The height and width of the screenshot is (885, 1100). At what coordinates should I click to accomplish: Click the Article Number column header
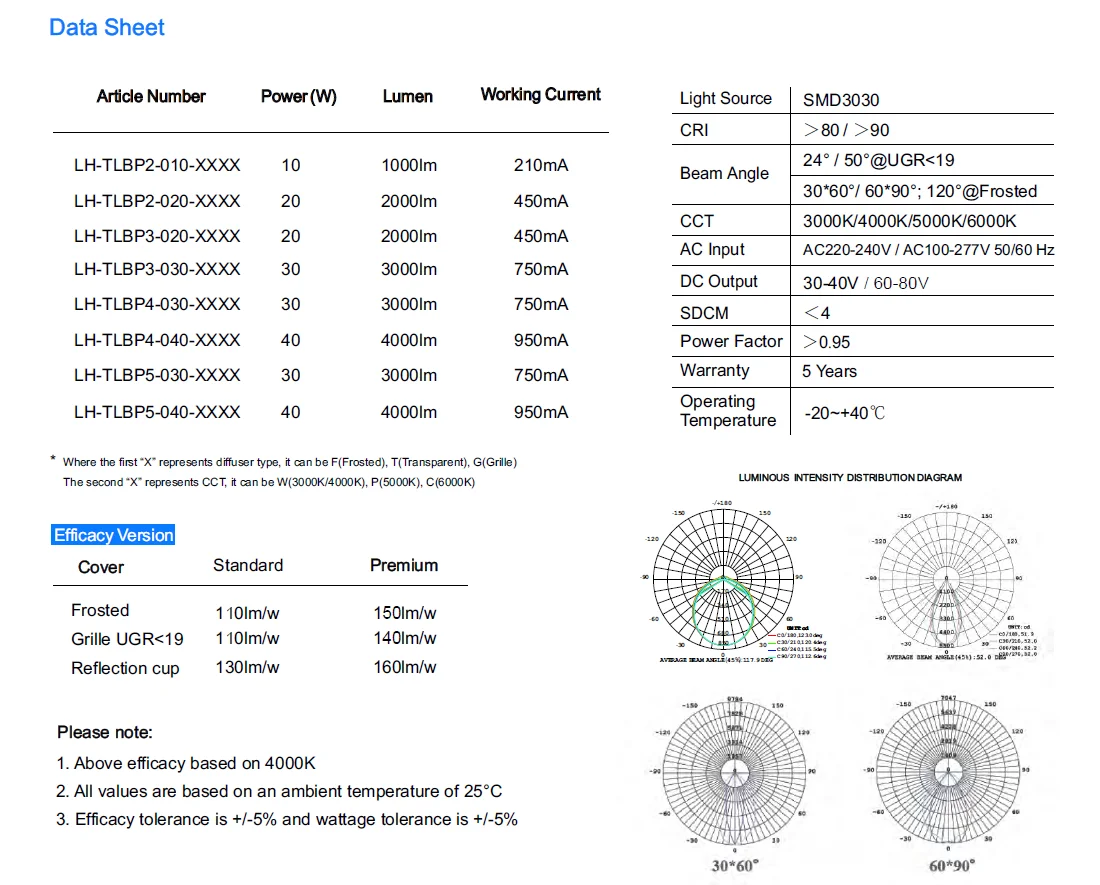click(151, 96)
